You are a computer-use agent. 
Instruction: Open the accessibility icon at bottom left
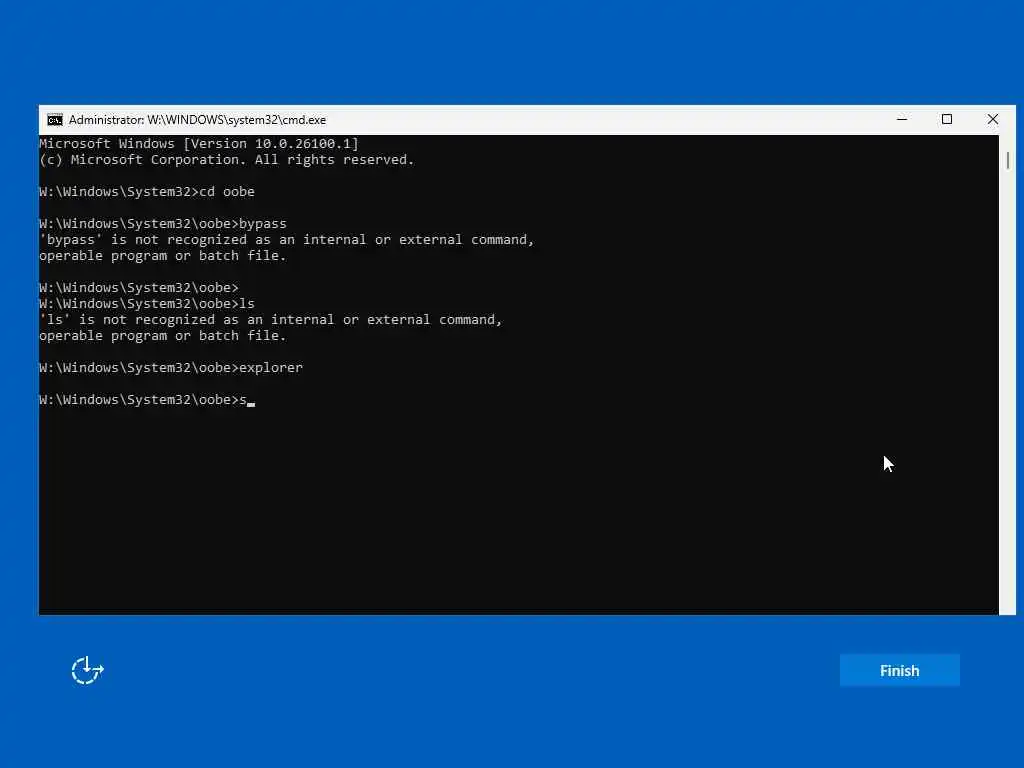click(88, 670)
